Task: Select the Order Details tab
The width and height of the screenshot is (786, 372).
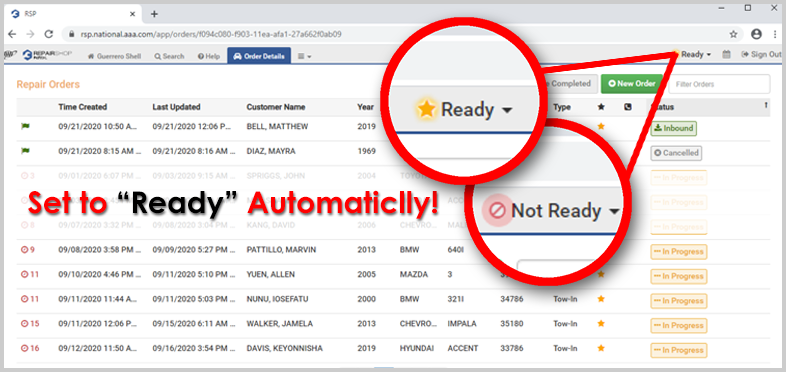Action: coord(259,56)
